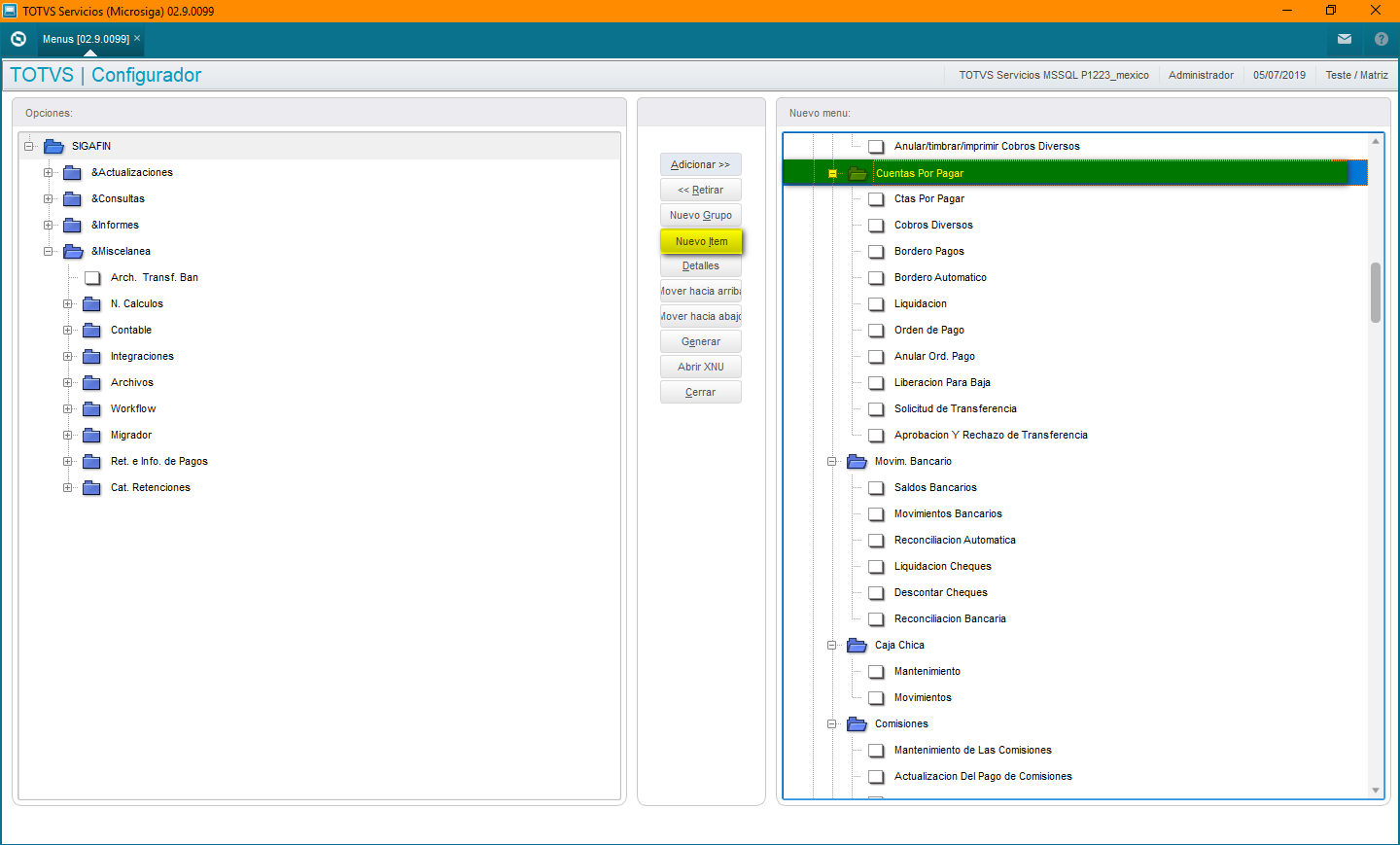Screen dimensions: 1400x845
Task: Expand the N. Calculos node
Action: 67,303
